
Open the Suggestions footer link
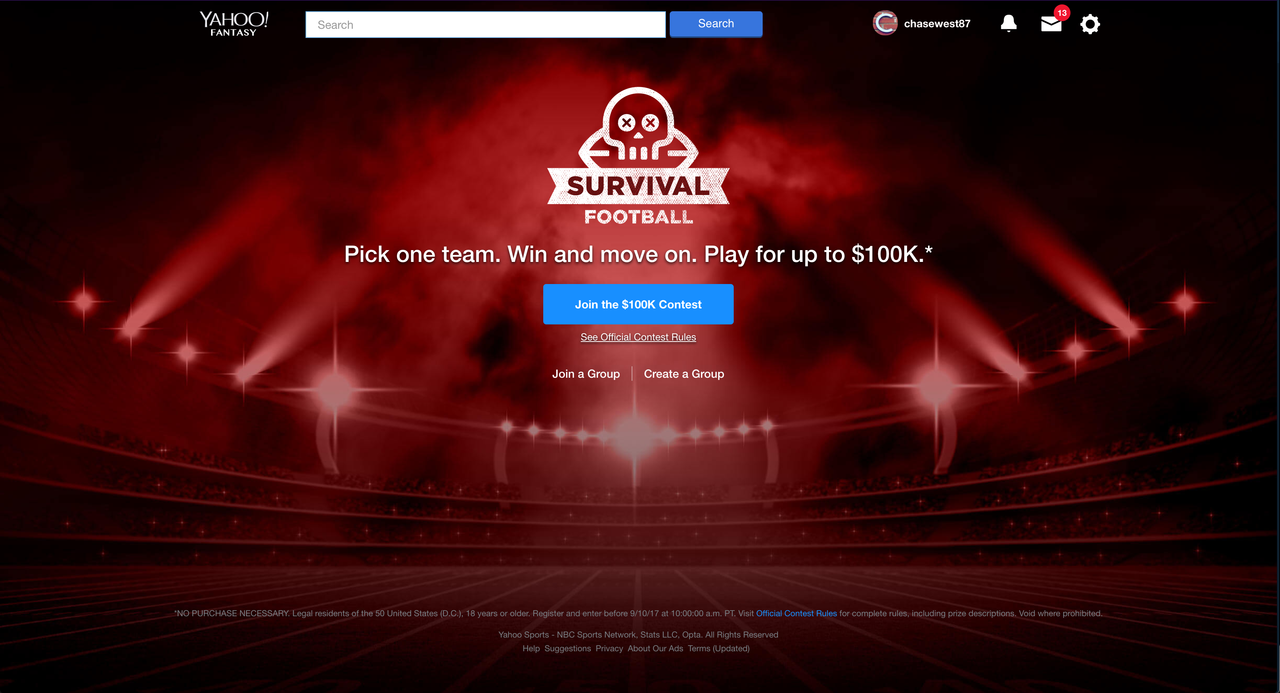pos(568,649)
